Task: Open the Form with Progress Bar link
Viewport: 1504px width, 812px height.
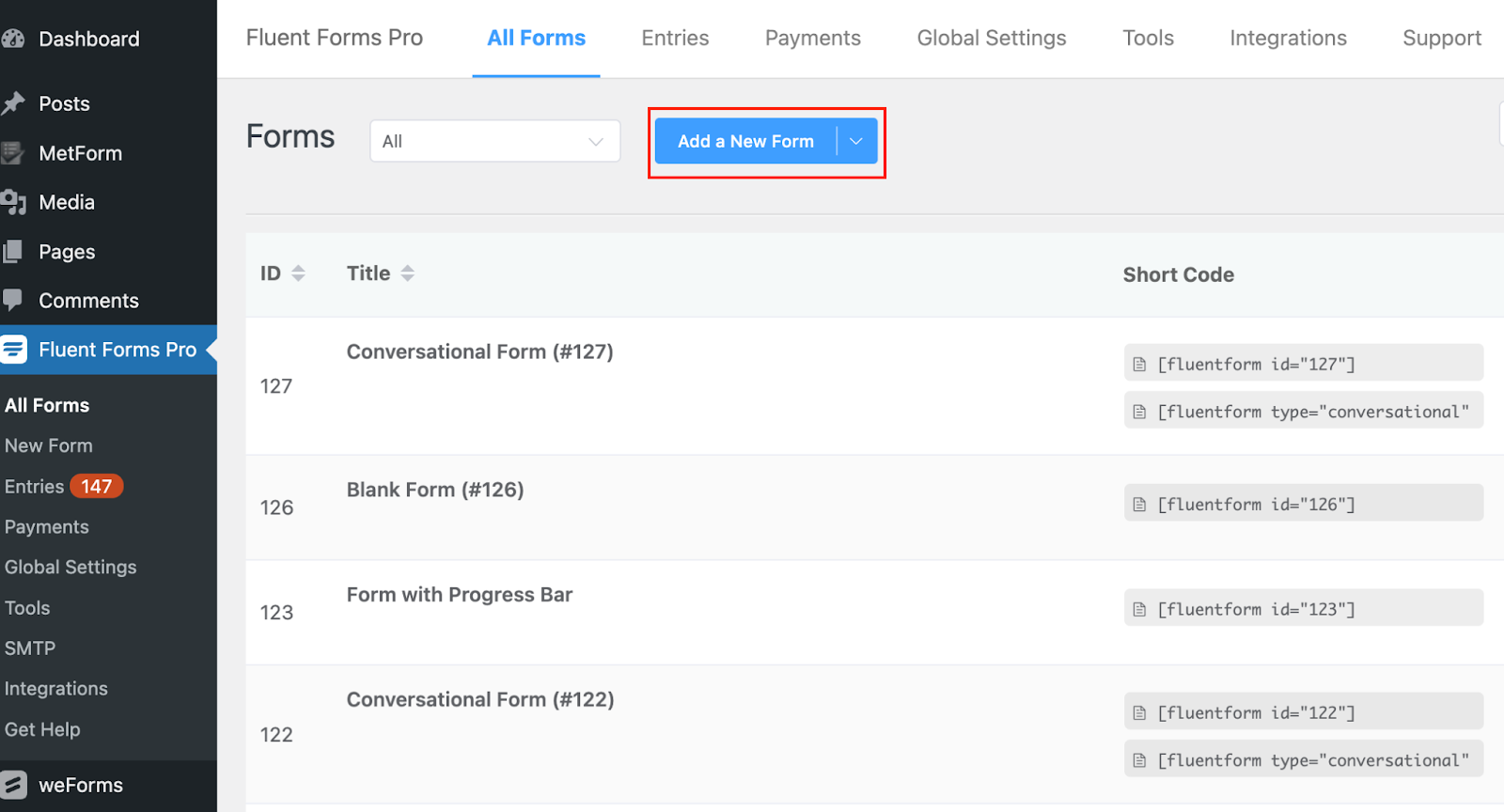Action: pyautogui.click(x=459, y=595)
